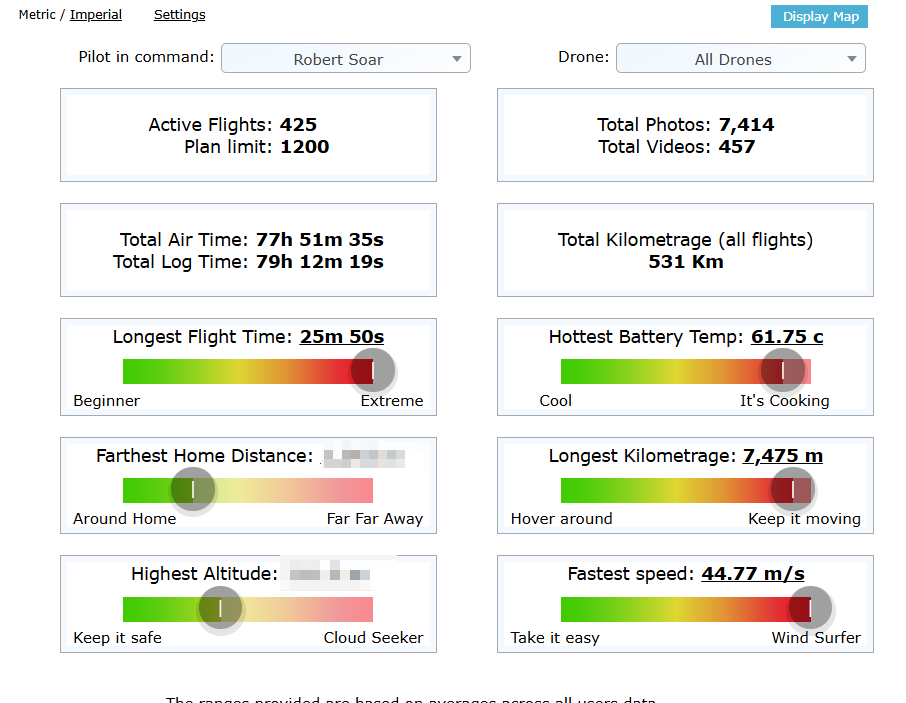Click the Pilot dropdown arrow icon
Image resolution: width=906 pixels, height=703 pixels.
click(456, 59)
